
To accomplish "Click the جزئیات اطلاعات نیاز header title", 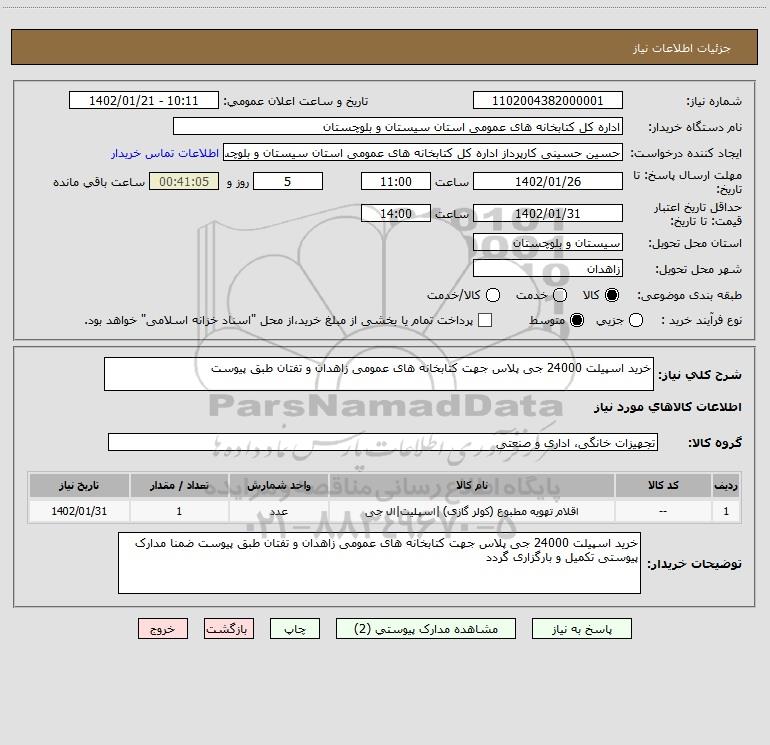I will click(682, 48).
